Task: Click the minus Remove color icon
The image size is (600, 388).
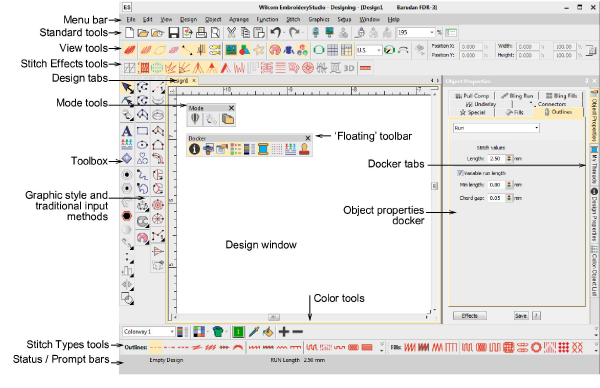Action: click(297, 331)
